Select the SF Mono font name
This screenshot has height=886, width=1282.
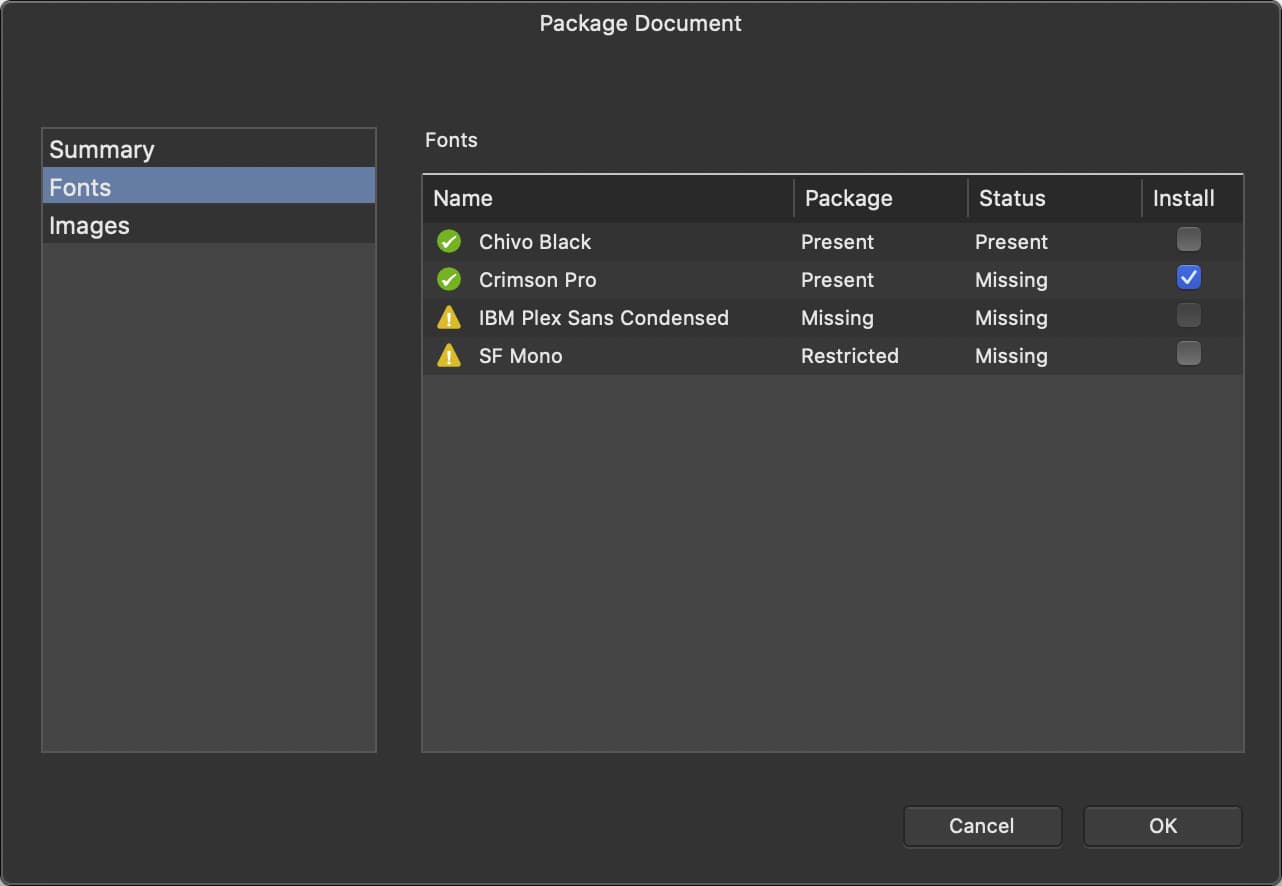521,356
